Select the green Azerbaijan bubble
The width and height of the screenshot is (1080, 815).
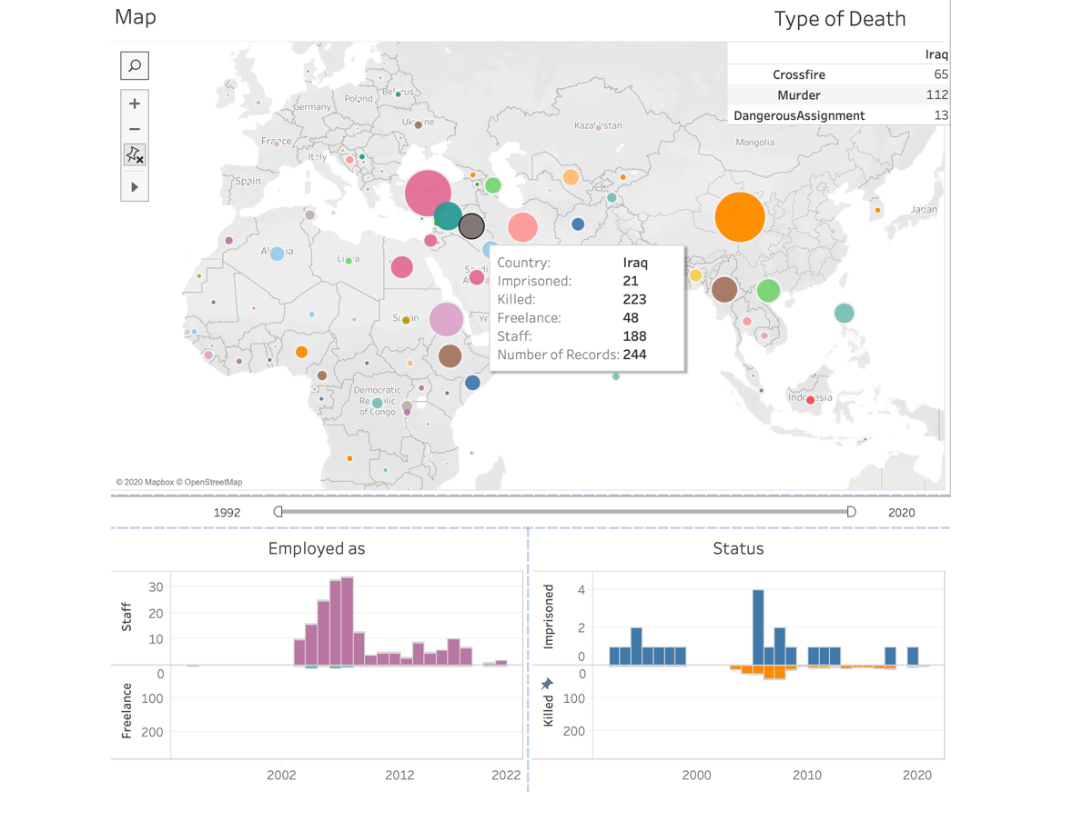coord(492,185)
